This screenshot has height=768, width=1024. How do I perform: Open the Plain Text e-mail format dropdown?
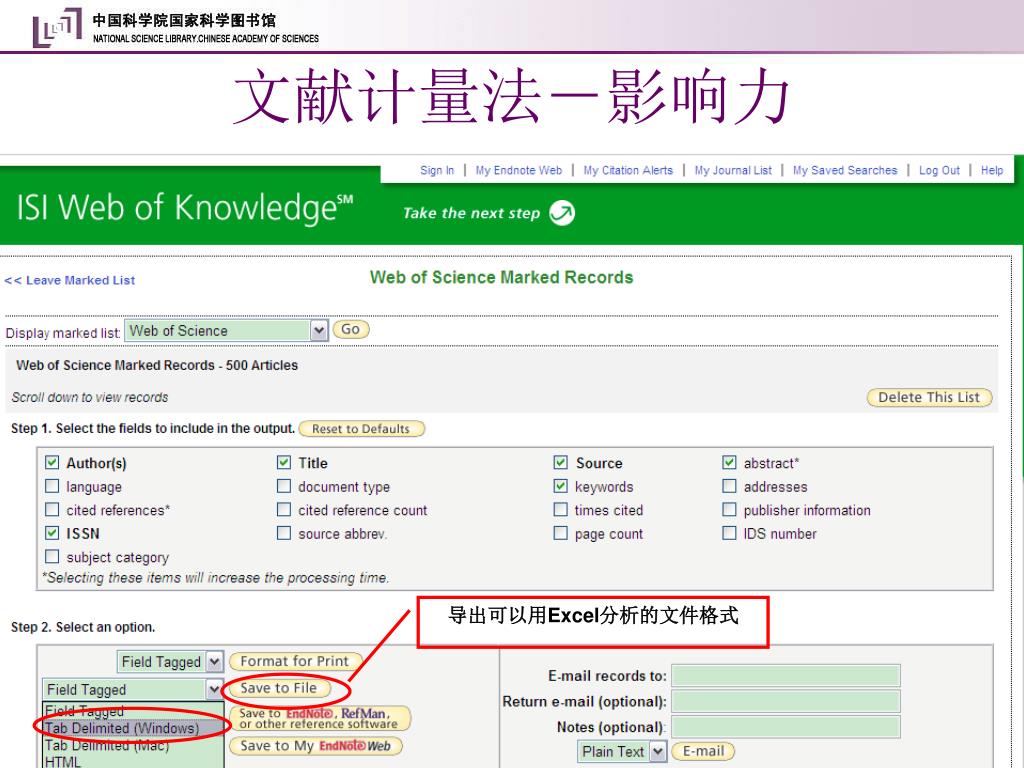point(622,752)
